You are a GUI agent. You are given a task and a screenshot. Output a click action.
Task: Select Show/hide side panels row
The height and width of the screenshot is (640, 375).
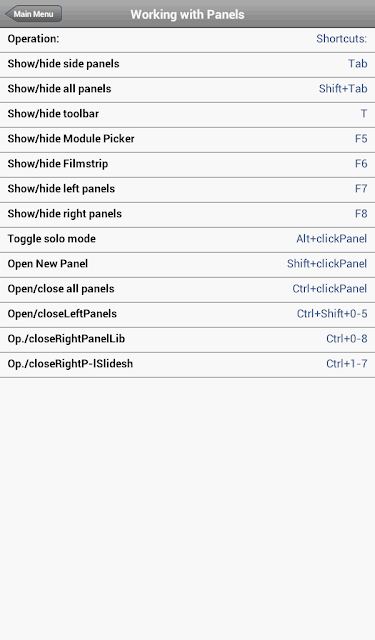187,64
